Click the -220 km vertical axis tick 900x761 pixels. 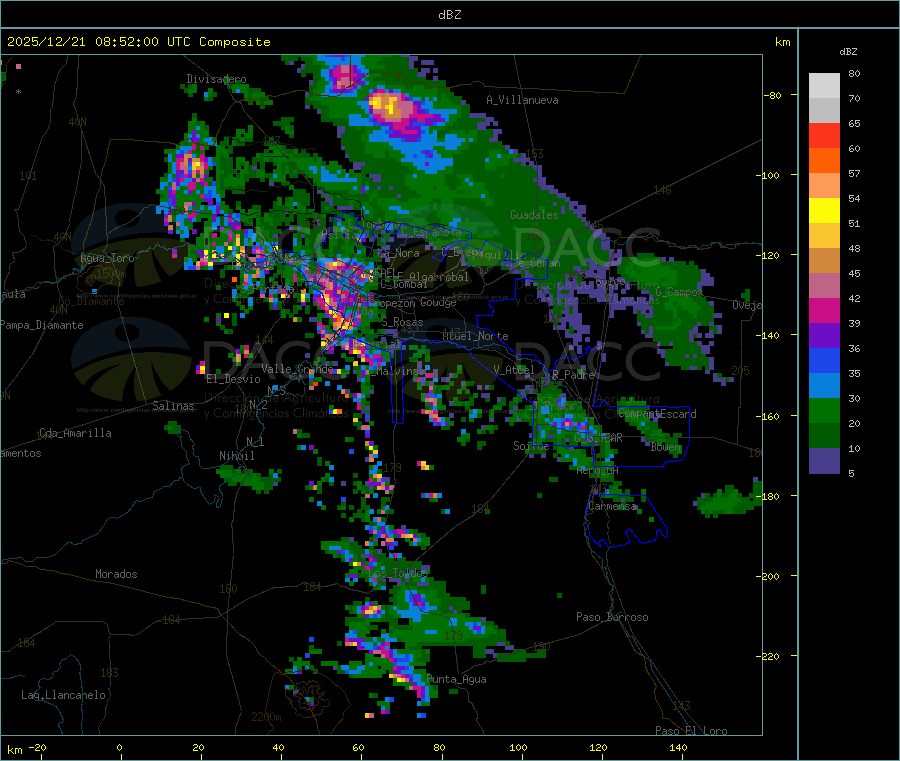coord(770,657)
